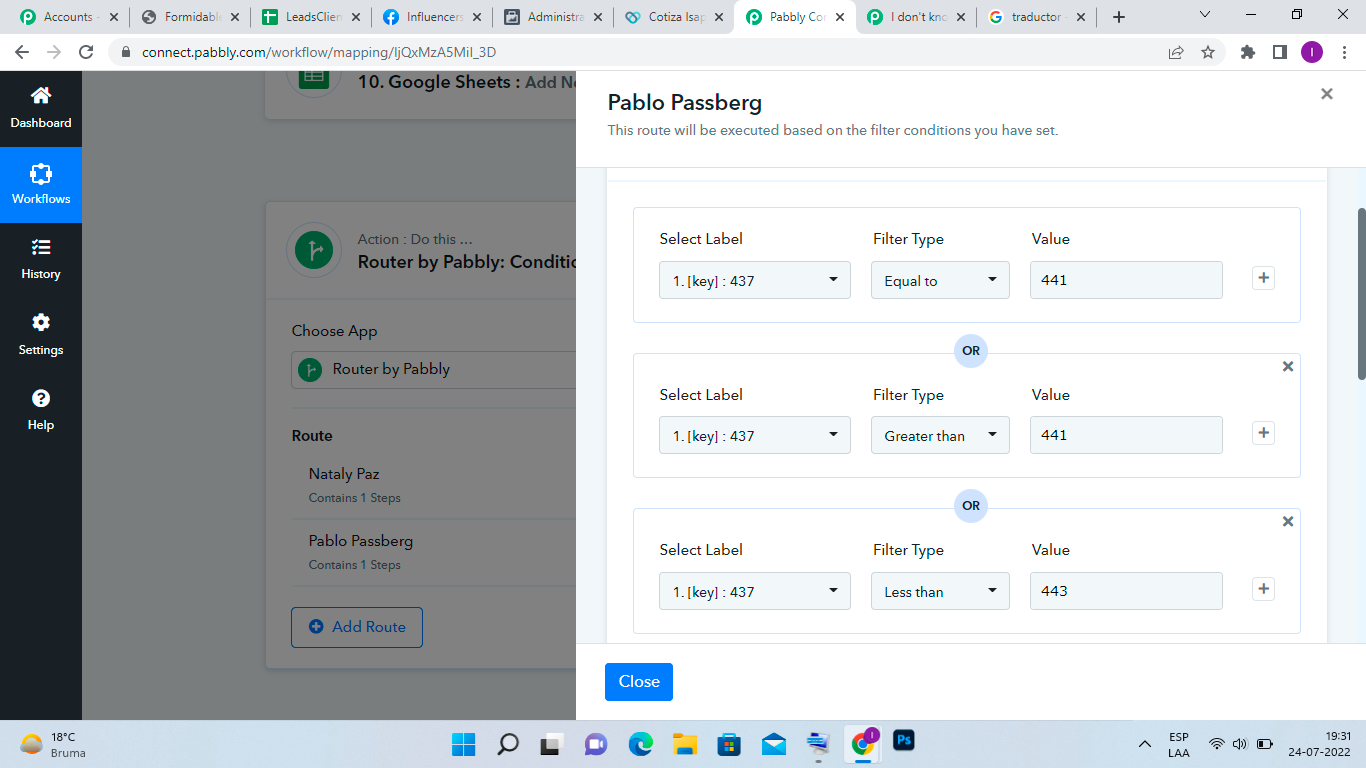
Task: Open the tab search dropdown
Action: tap(1205, 15)
